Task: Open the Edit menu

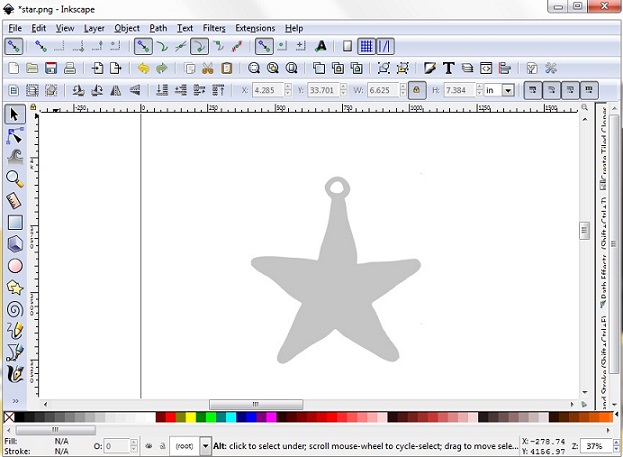Action: 39,28
